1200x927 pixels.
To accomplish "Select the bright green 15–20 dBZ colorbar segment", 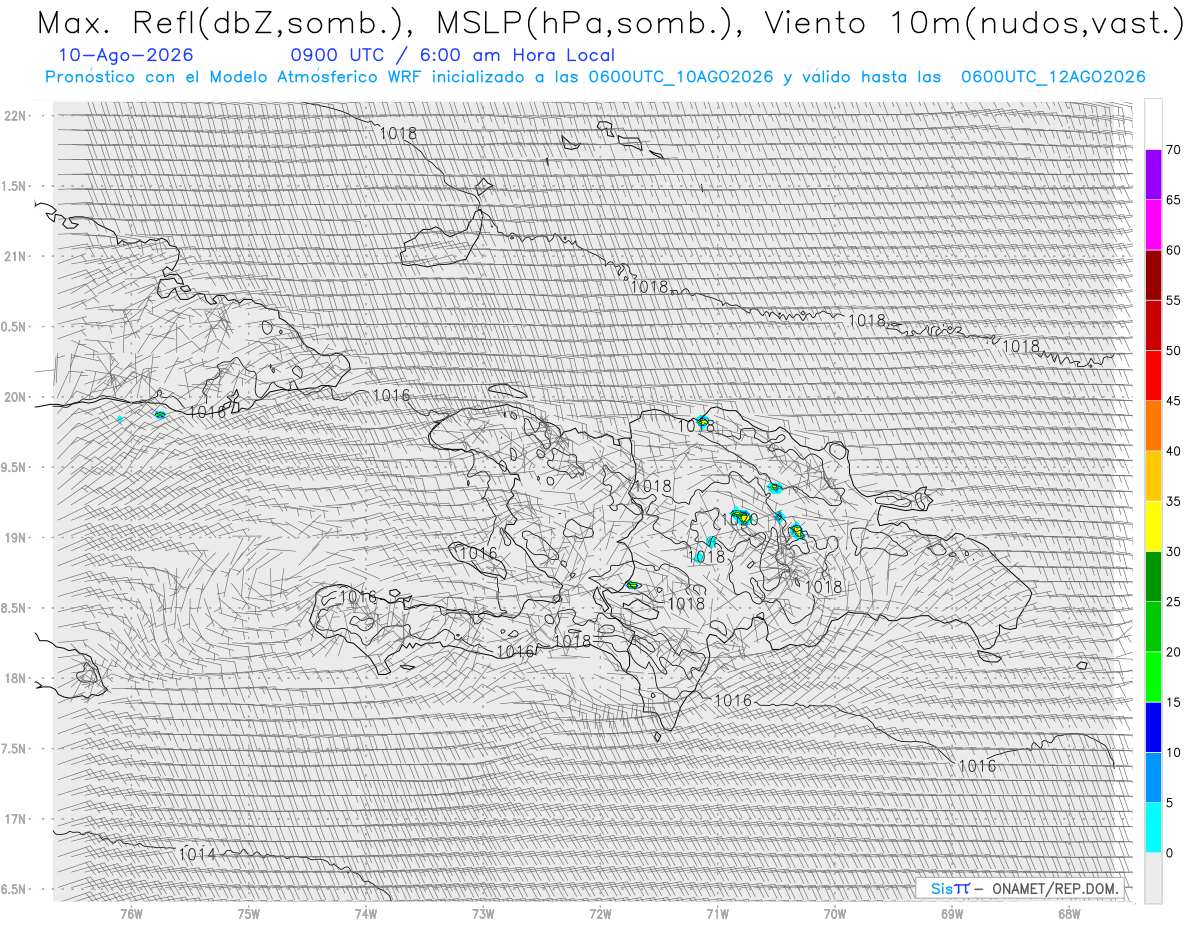I will pos(1154,677).
